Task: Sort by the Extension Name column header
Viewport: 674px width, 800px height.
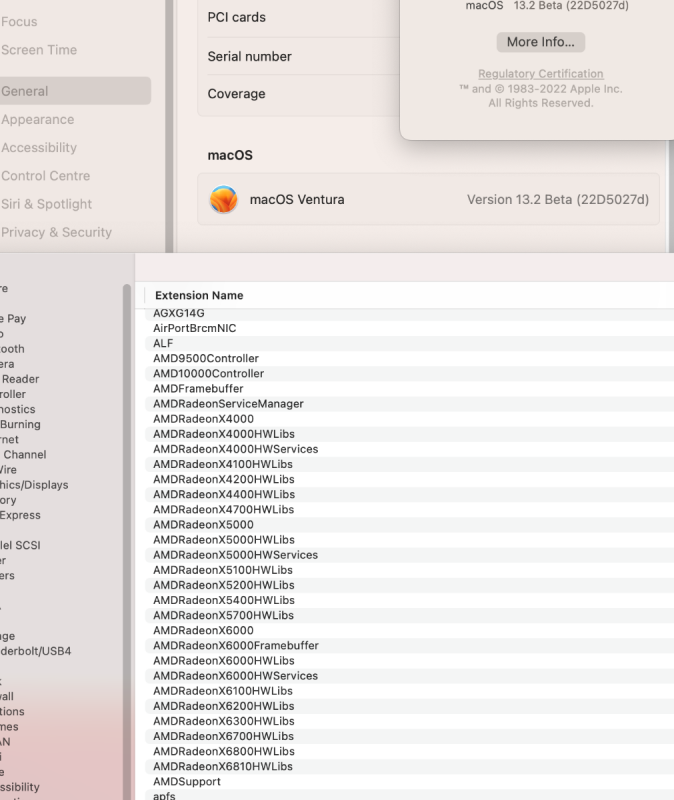Action: coord(199,295)
